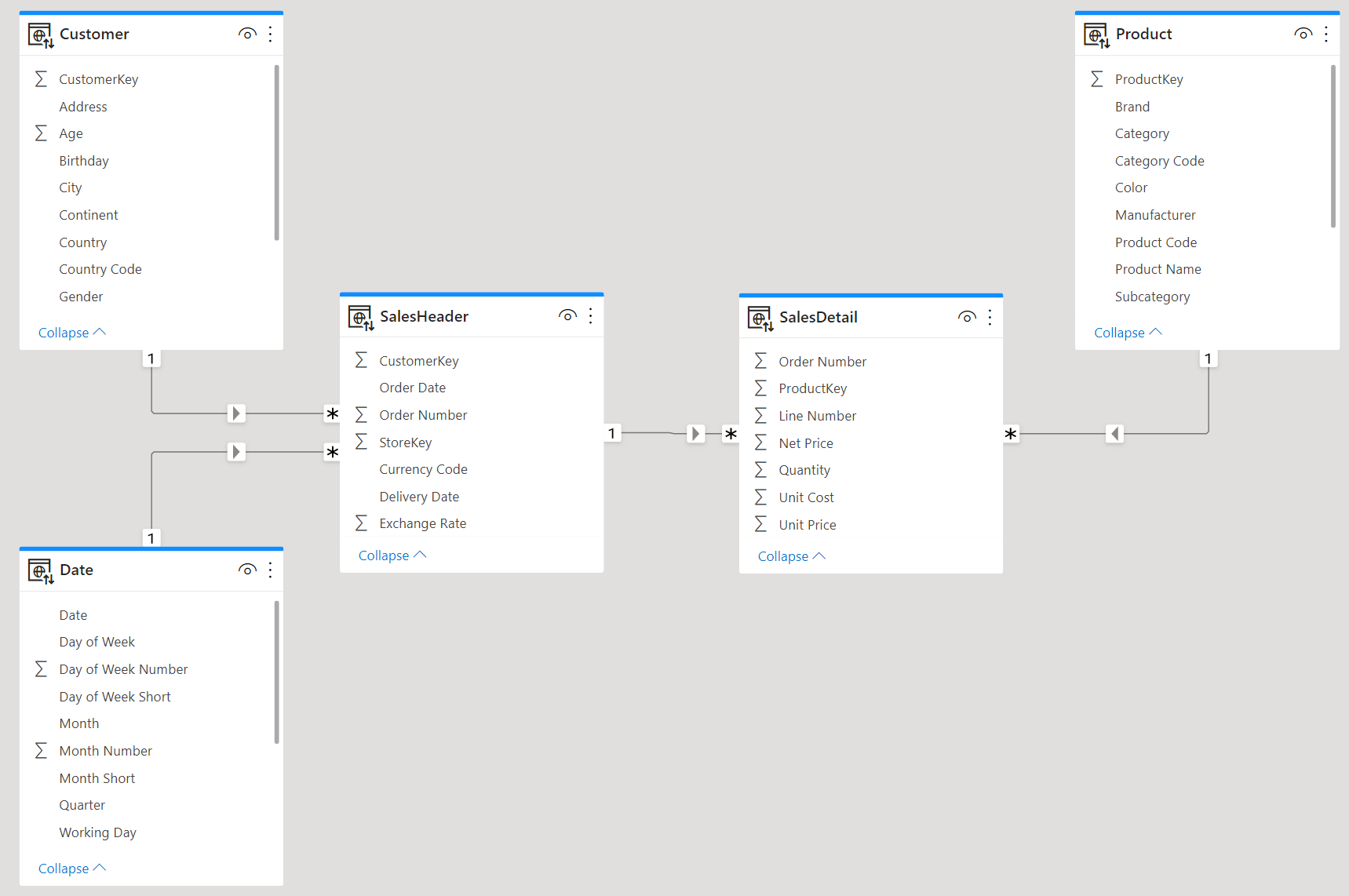Collapse the SalesHeader table fields

pyautogui.click(x=391, y=555)
